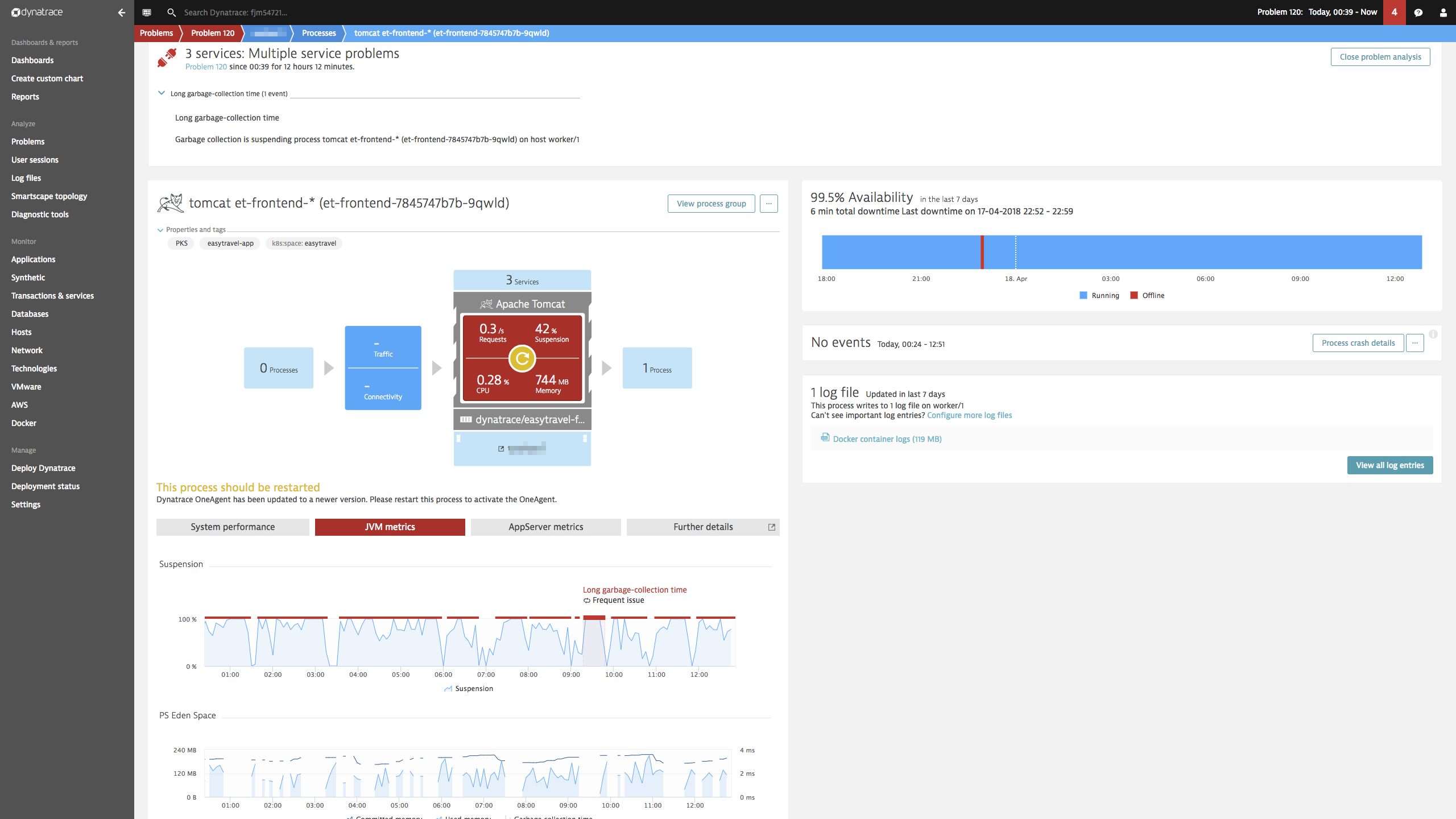Click the external link icon under container tile
Screen dimensions: 1456x819
point(501,449)
